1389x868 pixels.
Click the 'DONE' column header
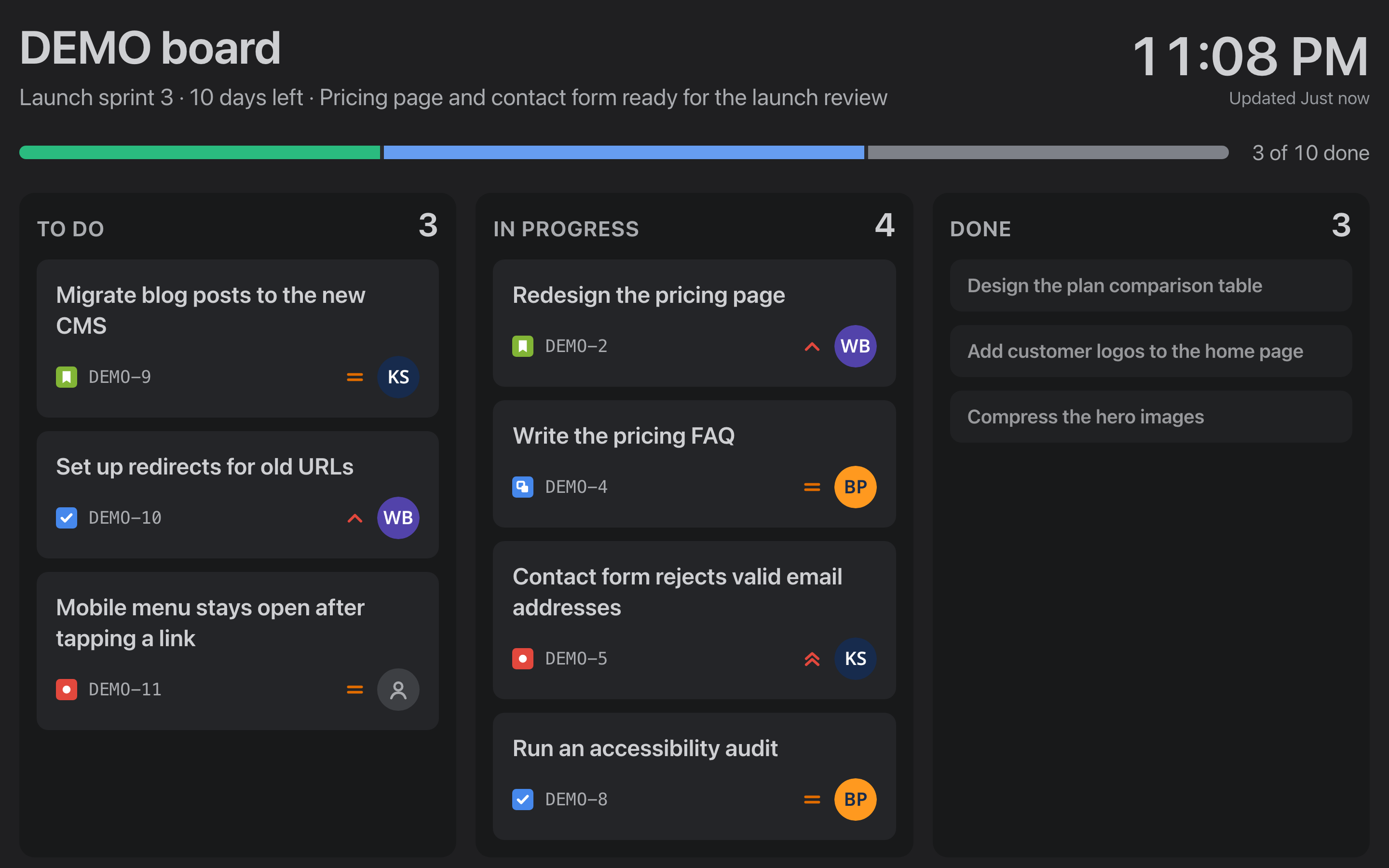point(980,229)
